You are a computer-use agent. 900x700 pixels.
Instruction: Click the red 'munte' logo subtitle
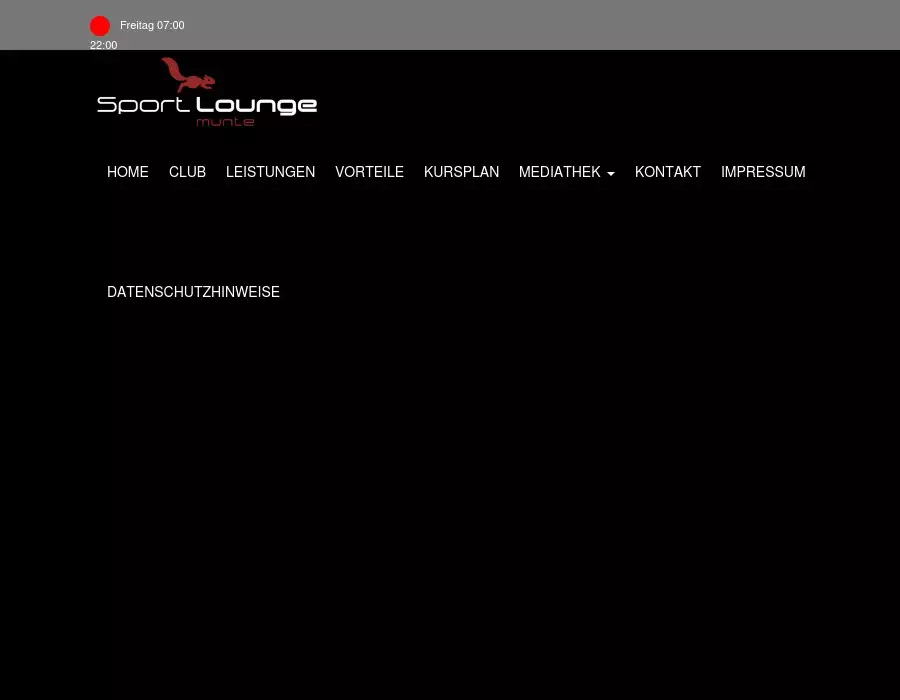[225, 122]
